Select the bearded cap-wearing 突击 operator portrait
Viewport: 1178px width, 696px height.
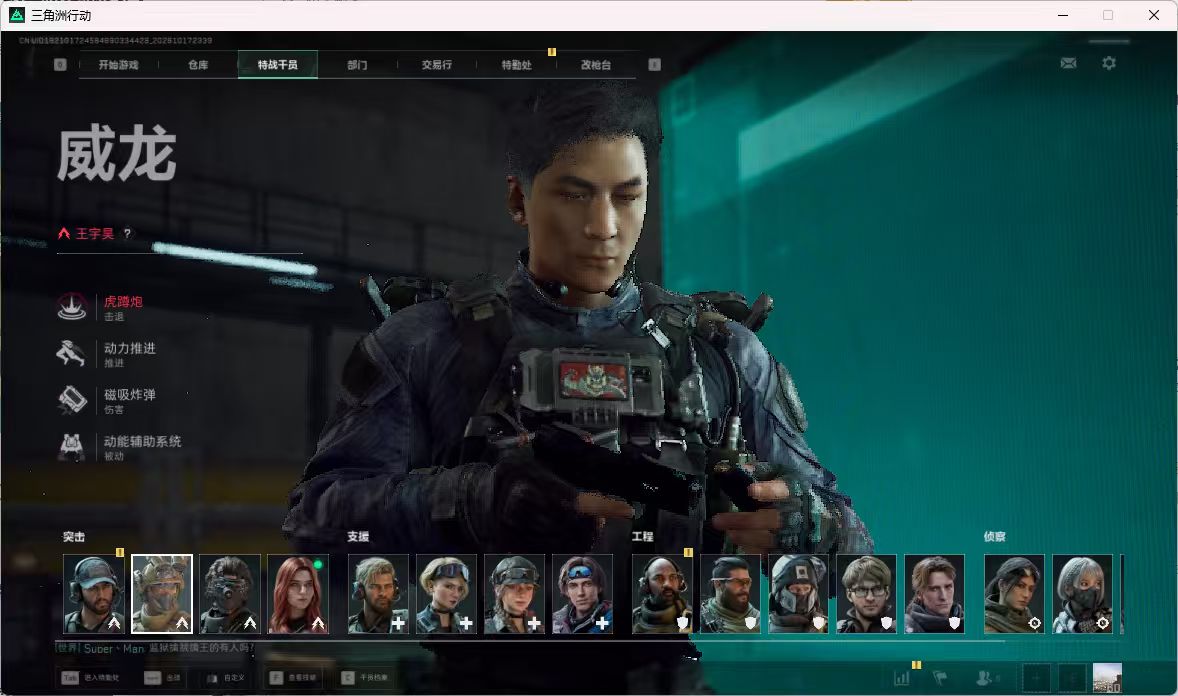point(94,594)
